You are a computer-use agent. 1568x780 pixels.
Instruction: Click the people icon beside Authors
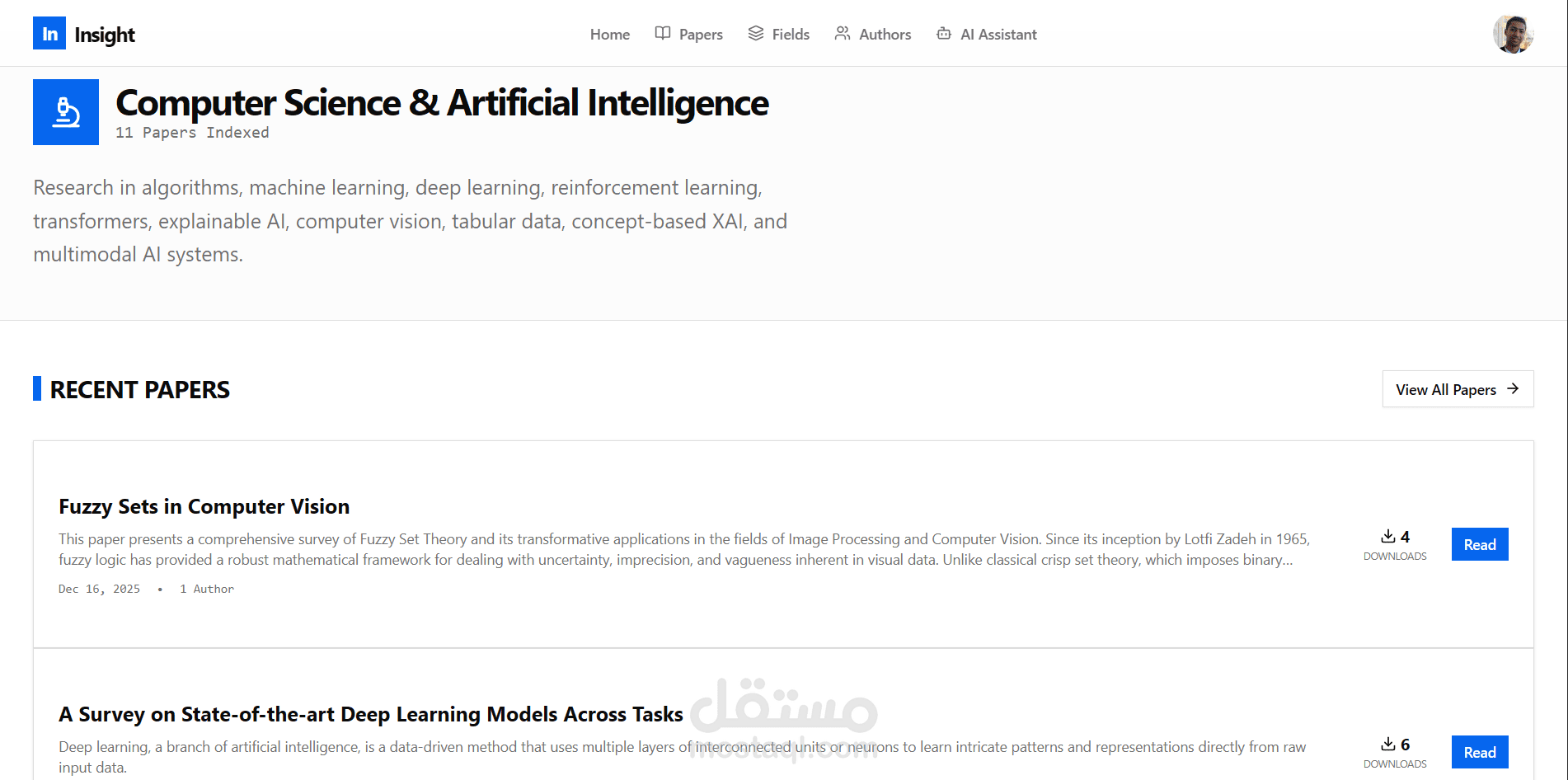pos(843,33)
